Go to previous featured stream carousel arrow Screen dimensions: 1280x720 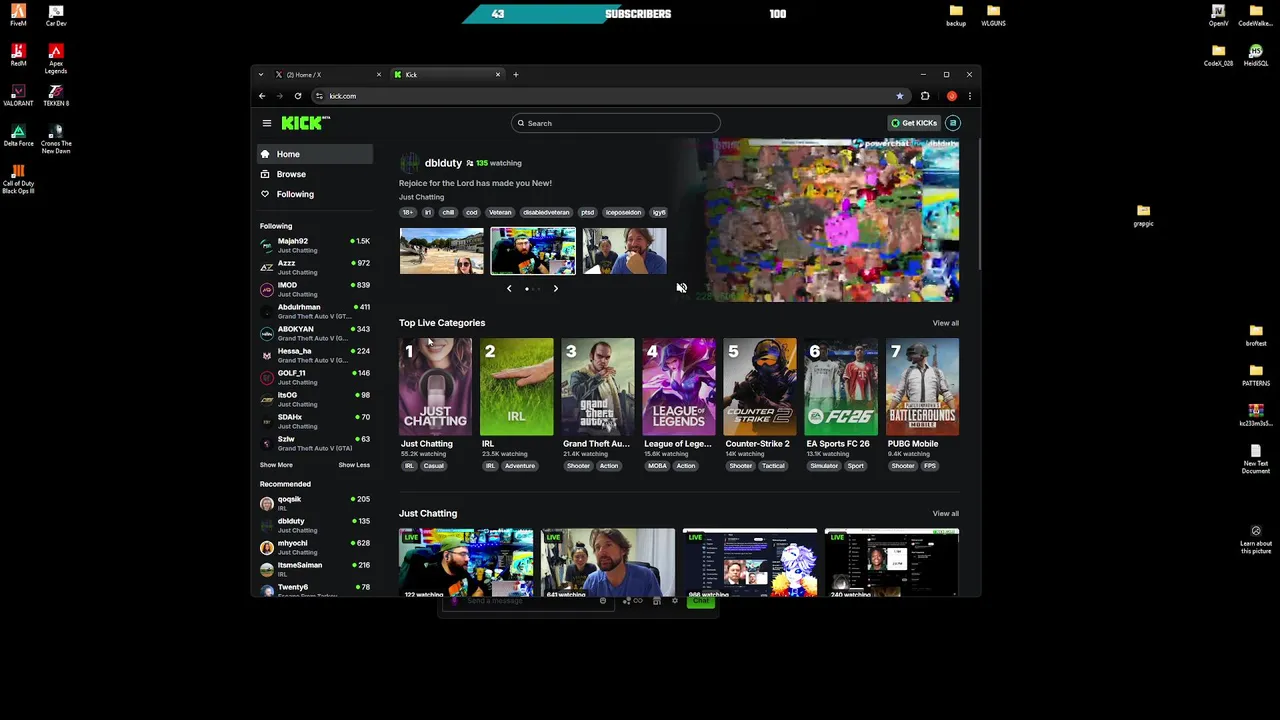[509, 288]
